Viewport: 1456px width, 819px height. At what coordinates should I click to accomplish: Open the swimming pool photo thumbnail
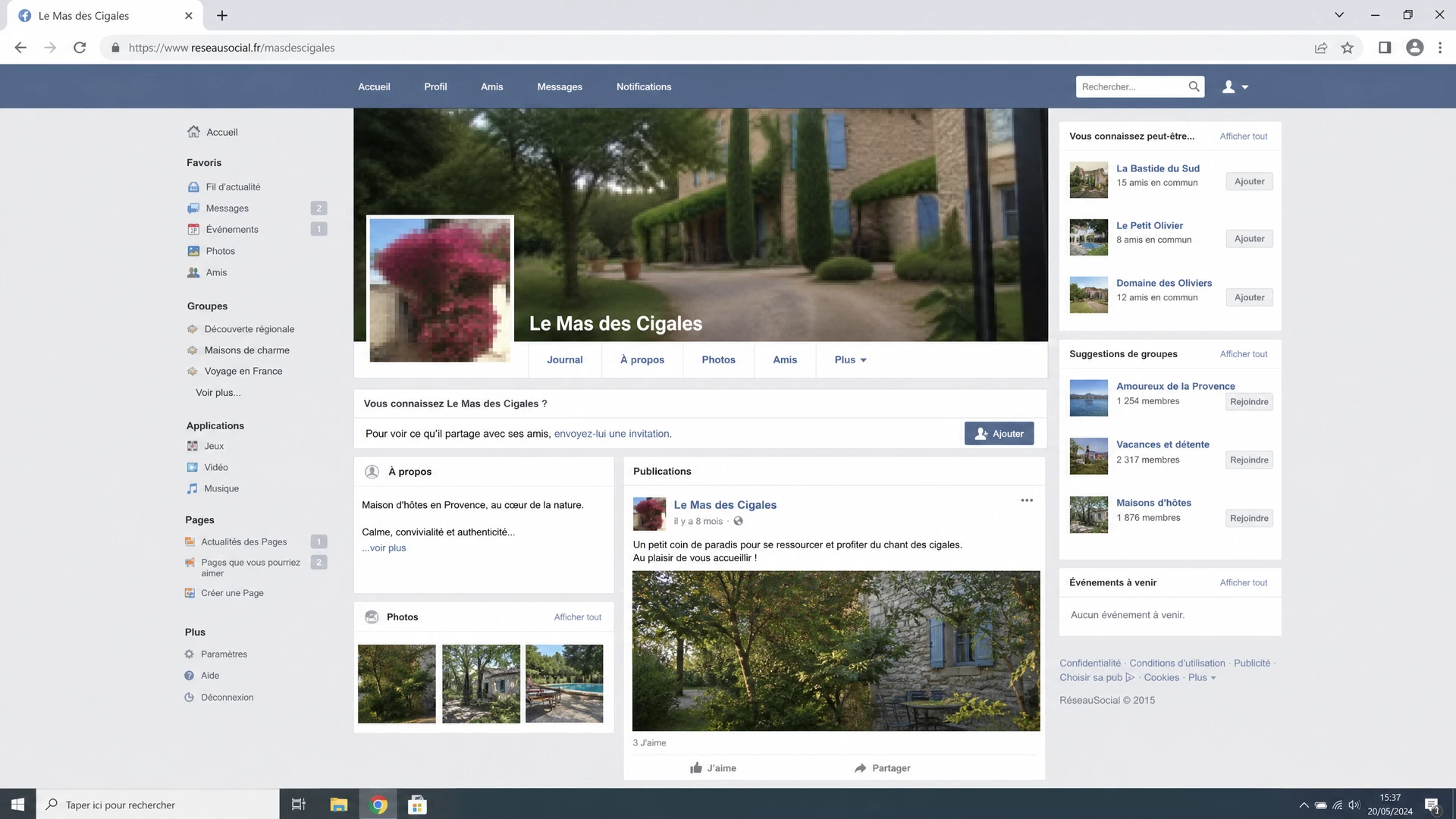point(564,683)
